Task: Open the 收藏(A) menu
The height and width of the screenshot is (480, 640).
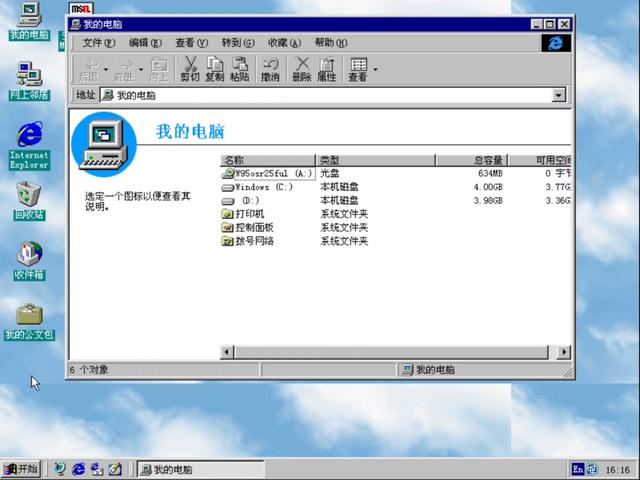Action: click(x=284, y=43)
